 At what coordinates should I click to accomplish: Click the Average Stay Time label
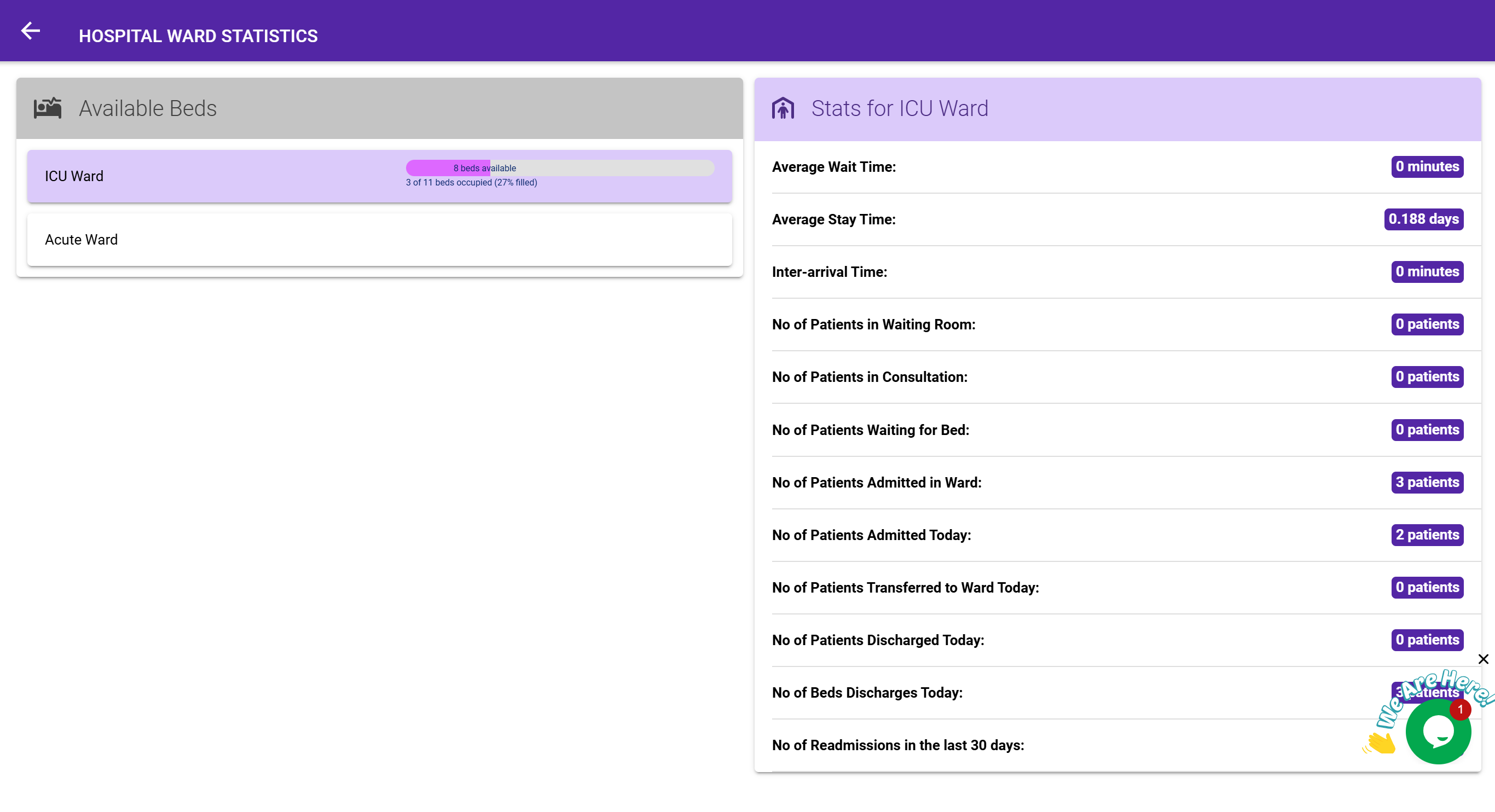[x=834, y=219]
